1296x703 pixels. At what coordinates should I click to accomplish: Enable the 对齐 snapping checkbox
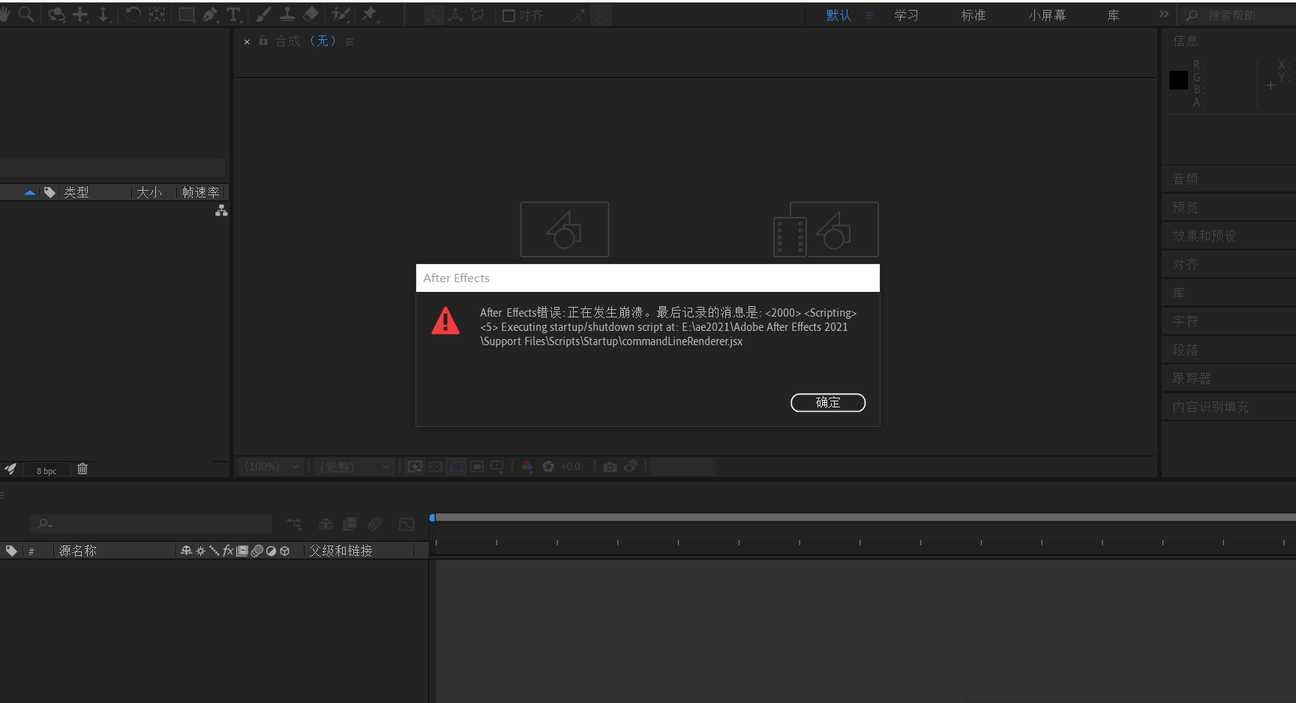point(508,15)
